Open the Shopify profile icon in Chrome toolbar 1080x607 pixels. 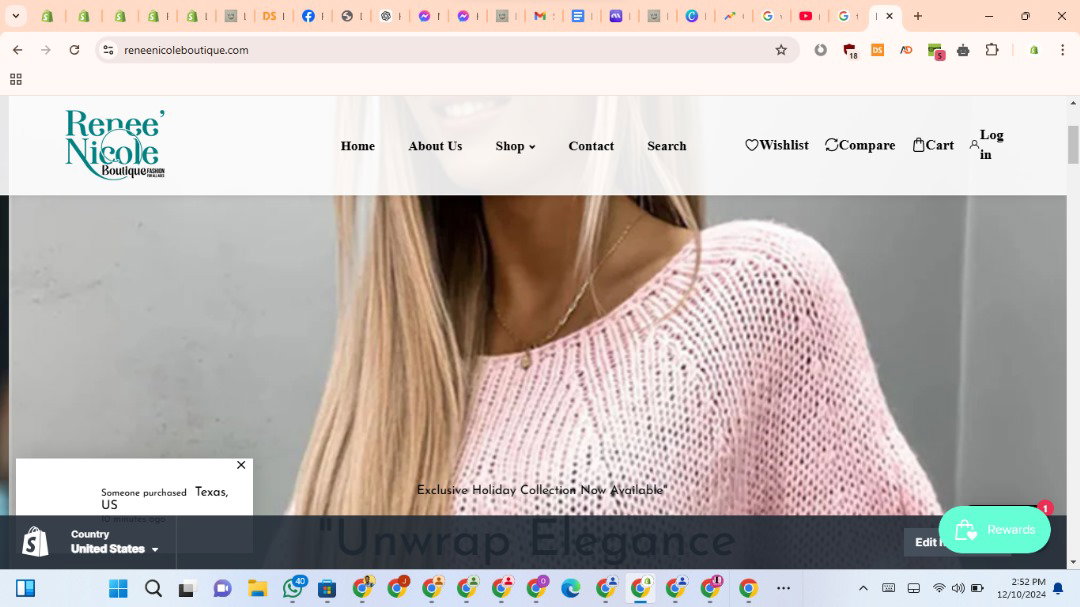tap(1034, 50)
